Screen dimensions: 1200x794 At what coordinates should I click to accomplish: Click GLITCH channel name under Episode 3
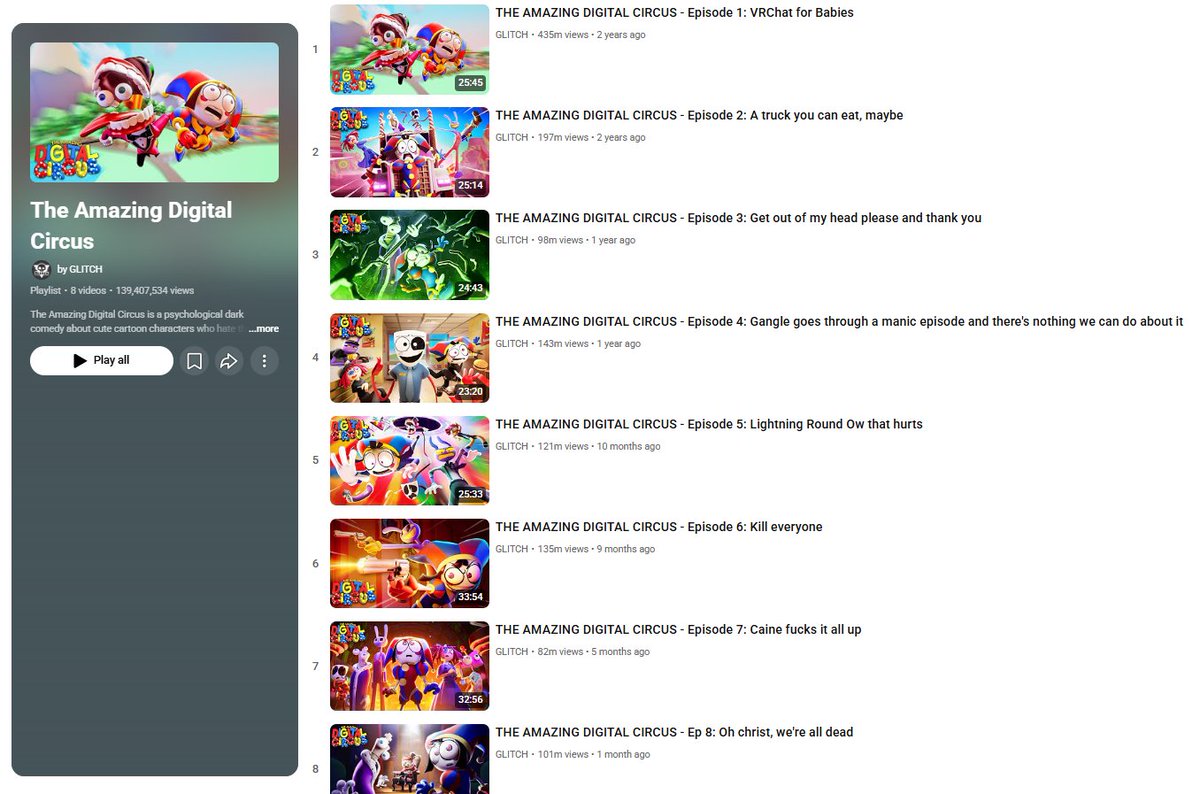coord(512,240)
